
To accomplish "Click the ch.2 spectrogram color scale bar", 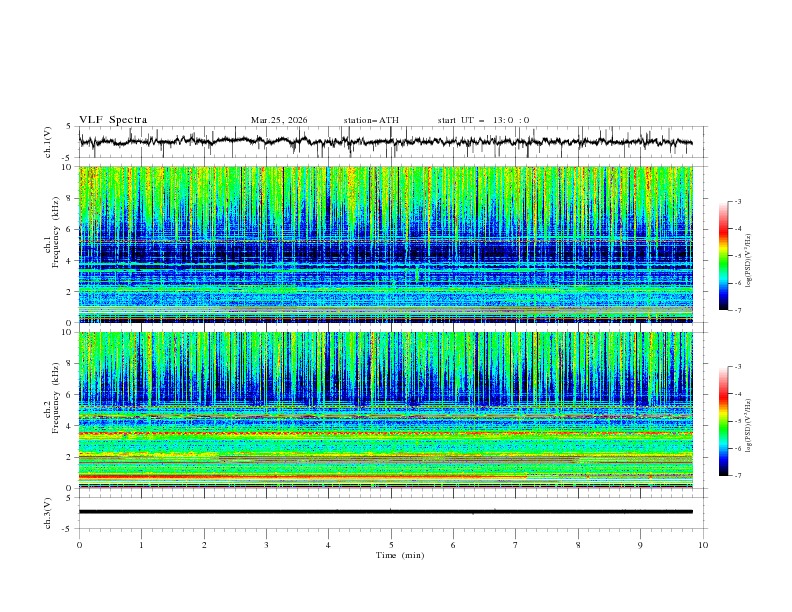I will (724, 421).
